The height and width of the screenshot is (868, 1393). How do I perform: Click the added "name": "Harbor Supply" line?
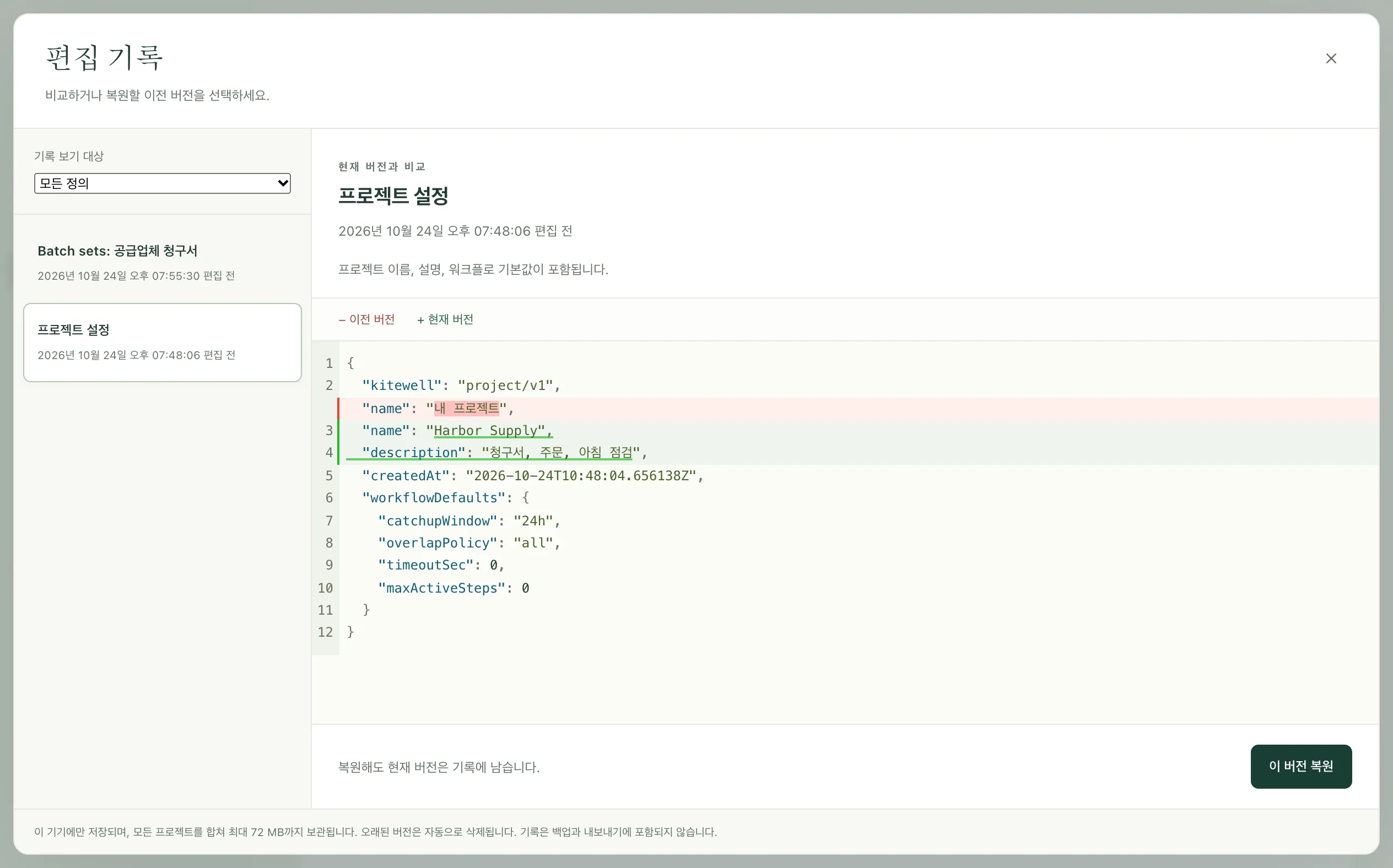click(x=858, y=431)
